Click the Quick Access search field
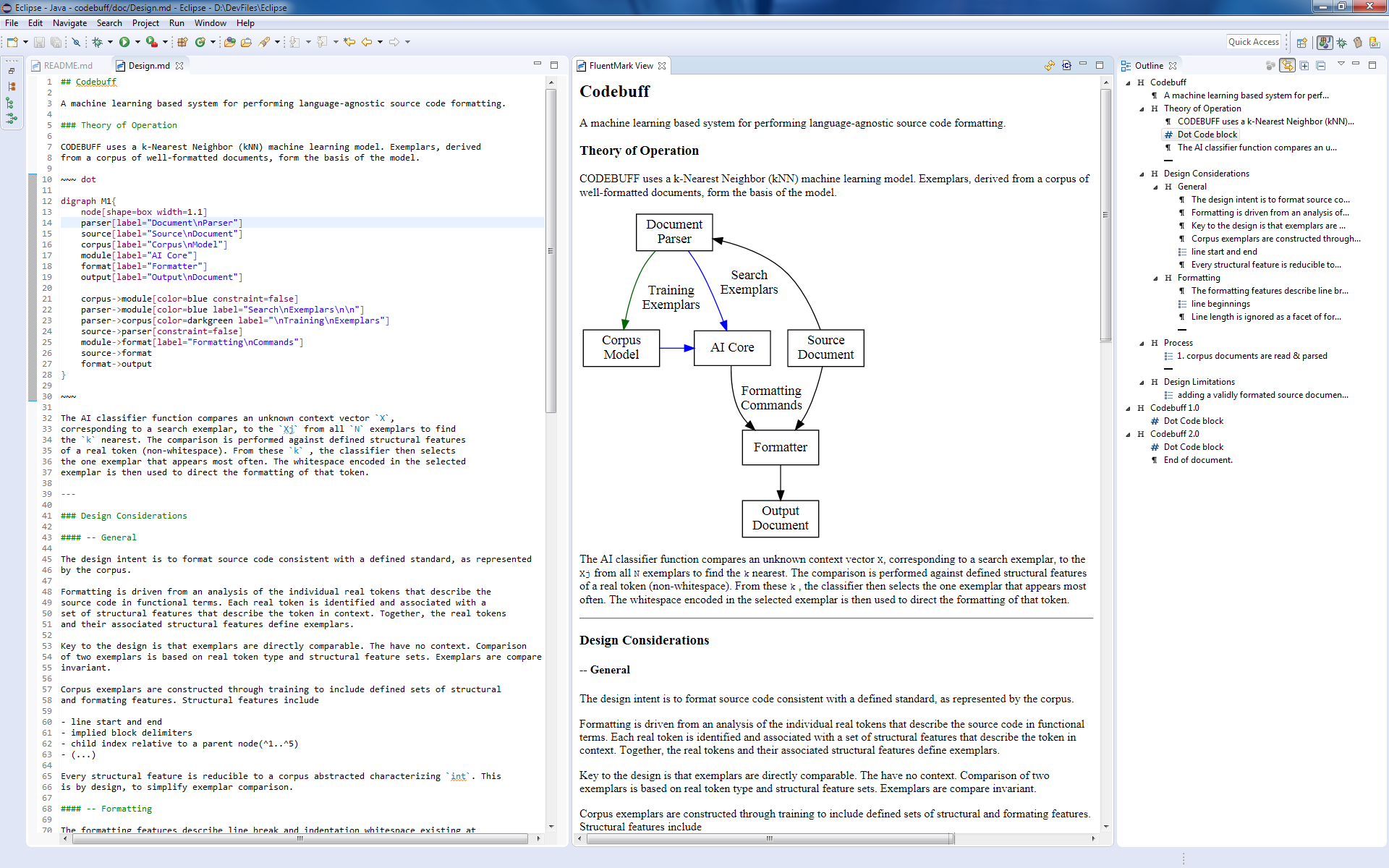Screen dimensions: 1389x868 pos(1253,42)
